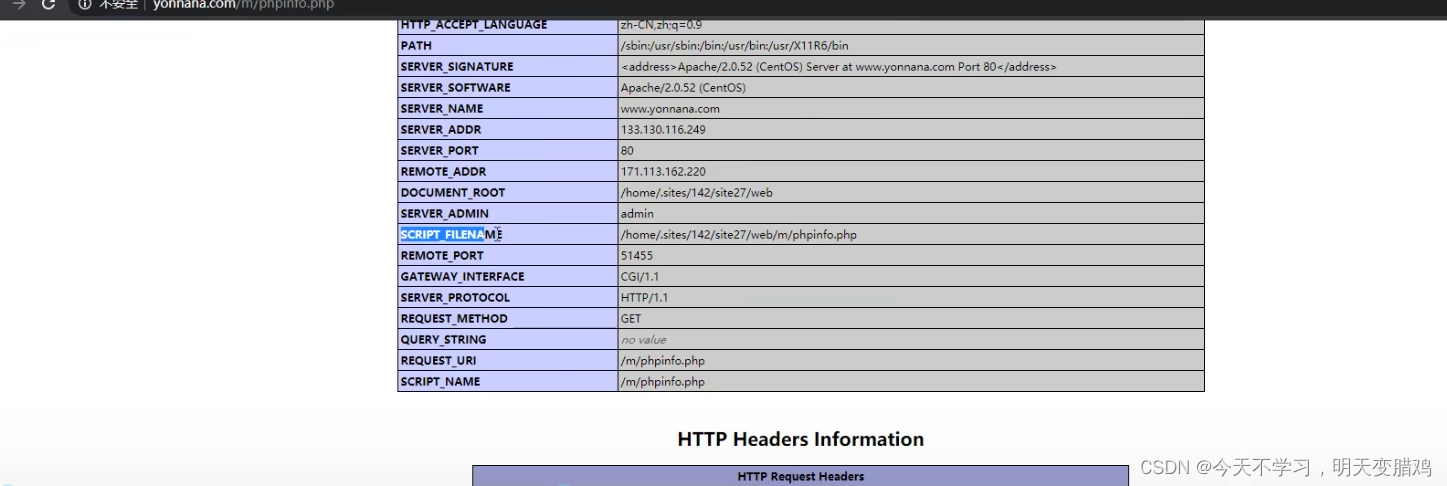Click the Apache/2.0.52 (CentOS) software value

pyautogui.click(x=683, y=88)
